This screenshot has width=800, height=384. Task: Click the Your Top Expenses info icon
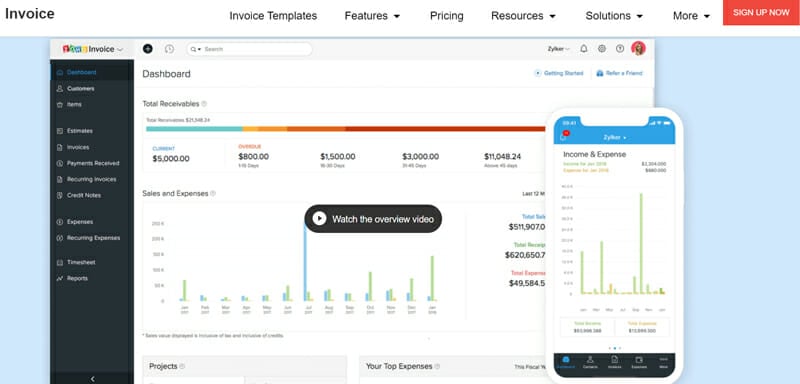[x=437, y=366]
